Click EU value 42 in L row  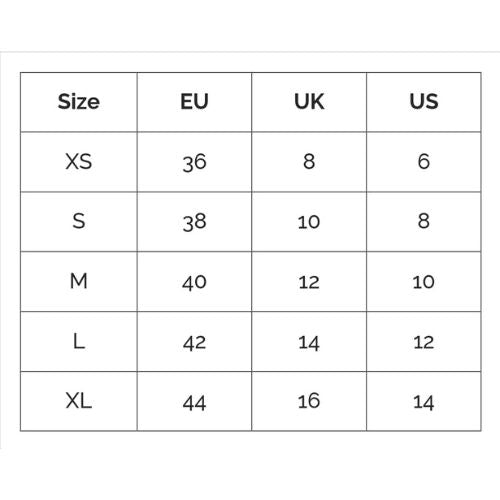pos(194,343)
